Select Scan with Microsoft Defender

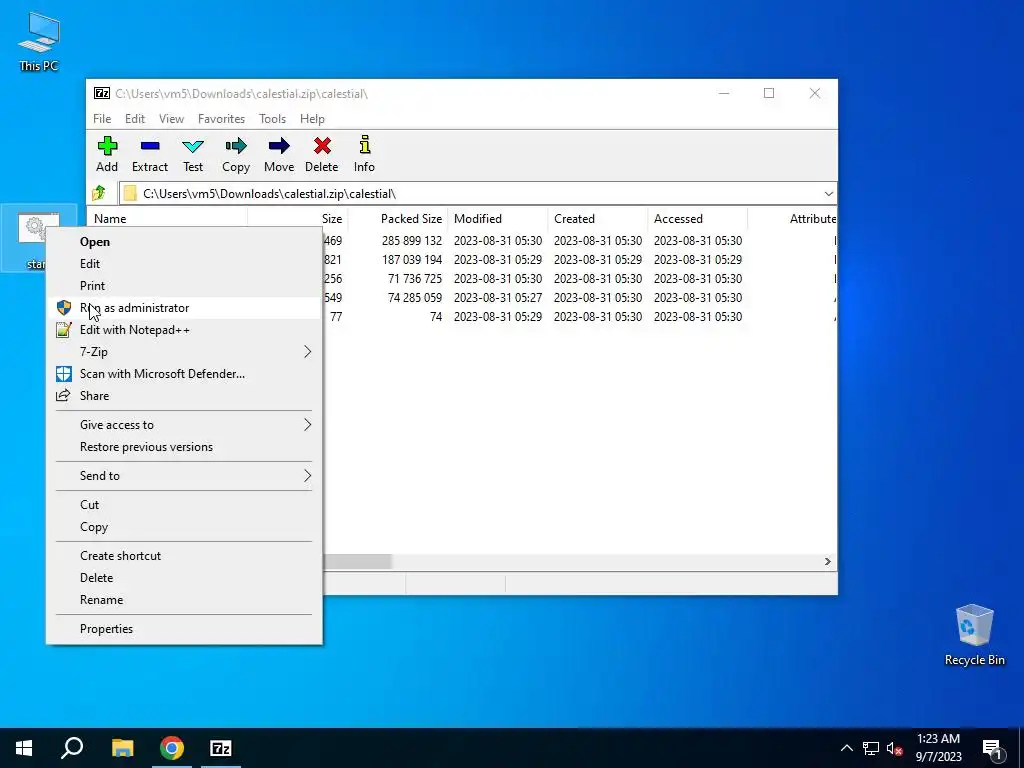click(184, 374)
